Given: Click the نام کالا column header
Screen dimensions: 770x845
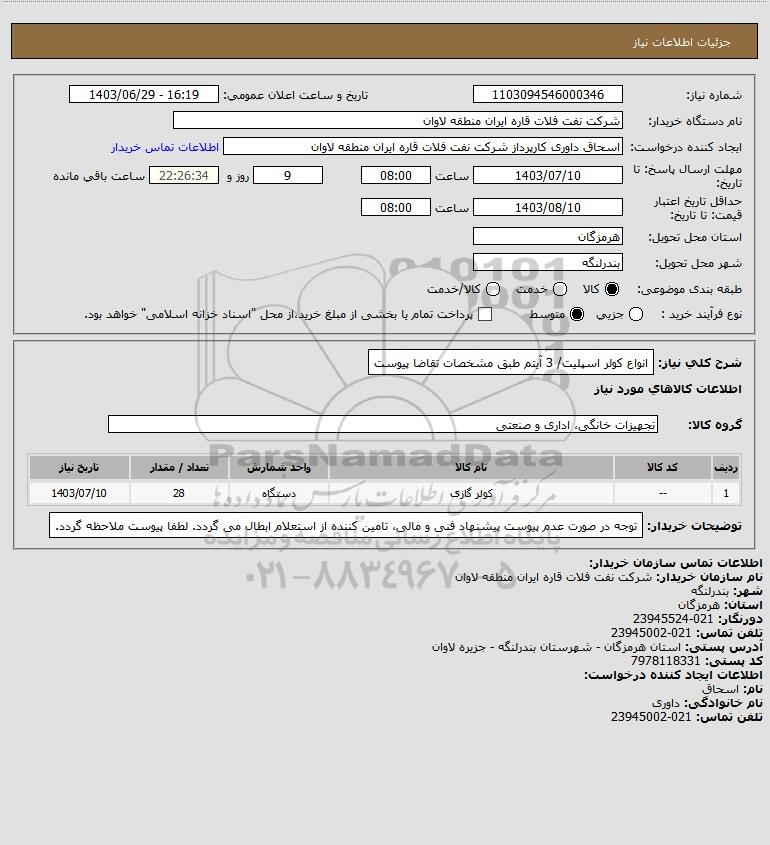Looking at the screenshot, I should (x=471, y=467).
